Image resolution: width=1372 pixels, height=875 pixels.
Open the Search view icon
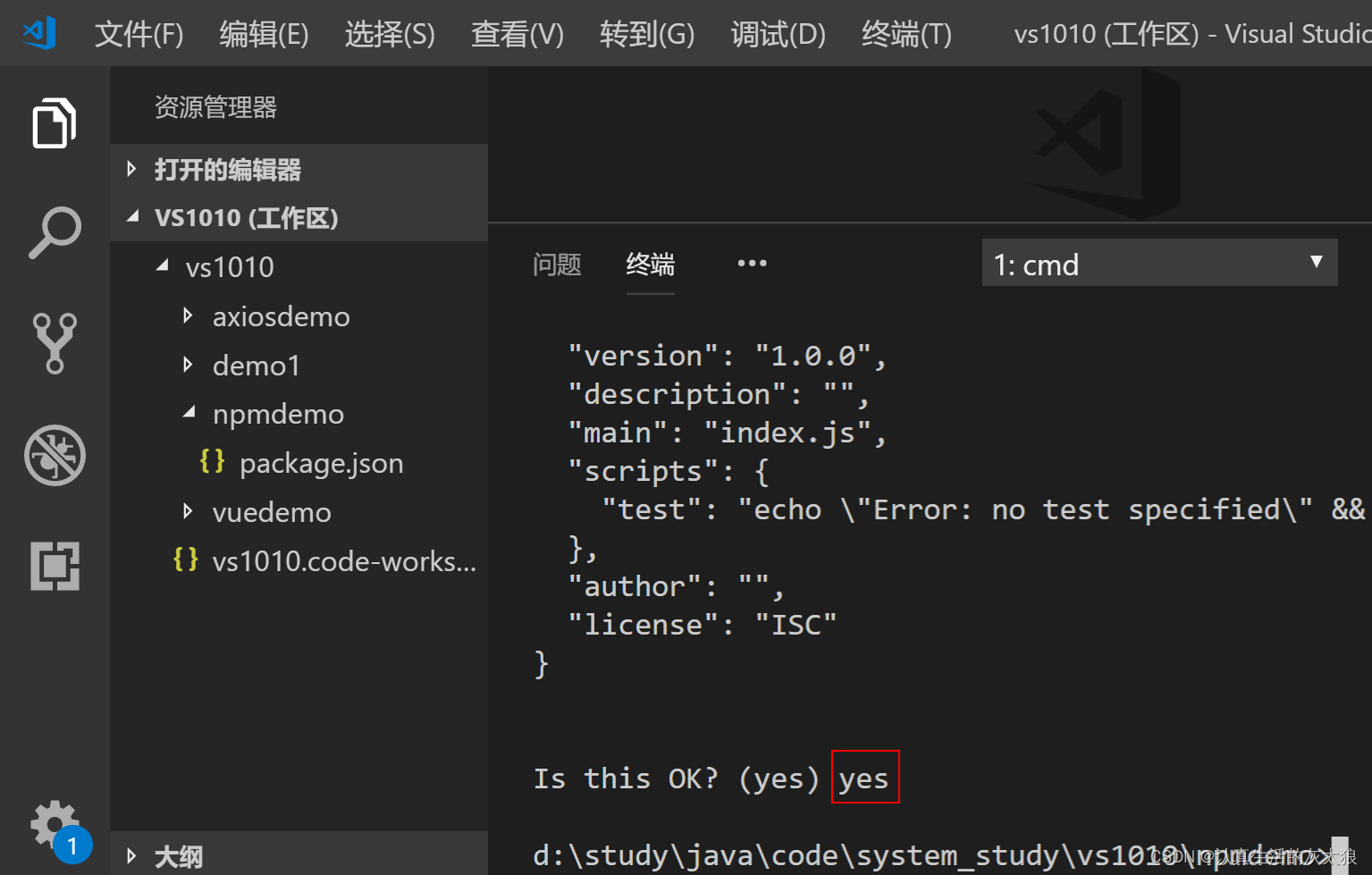click(x=55, y=232)
